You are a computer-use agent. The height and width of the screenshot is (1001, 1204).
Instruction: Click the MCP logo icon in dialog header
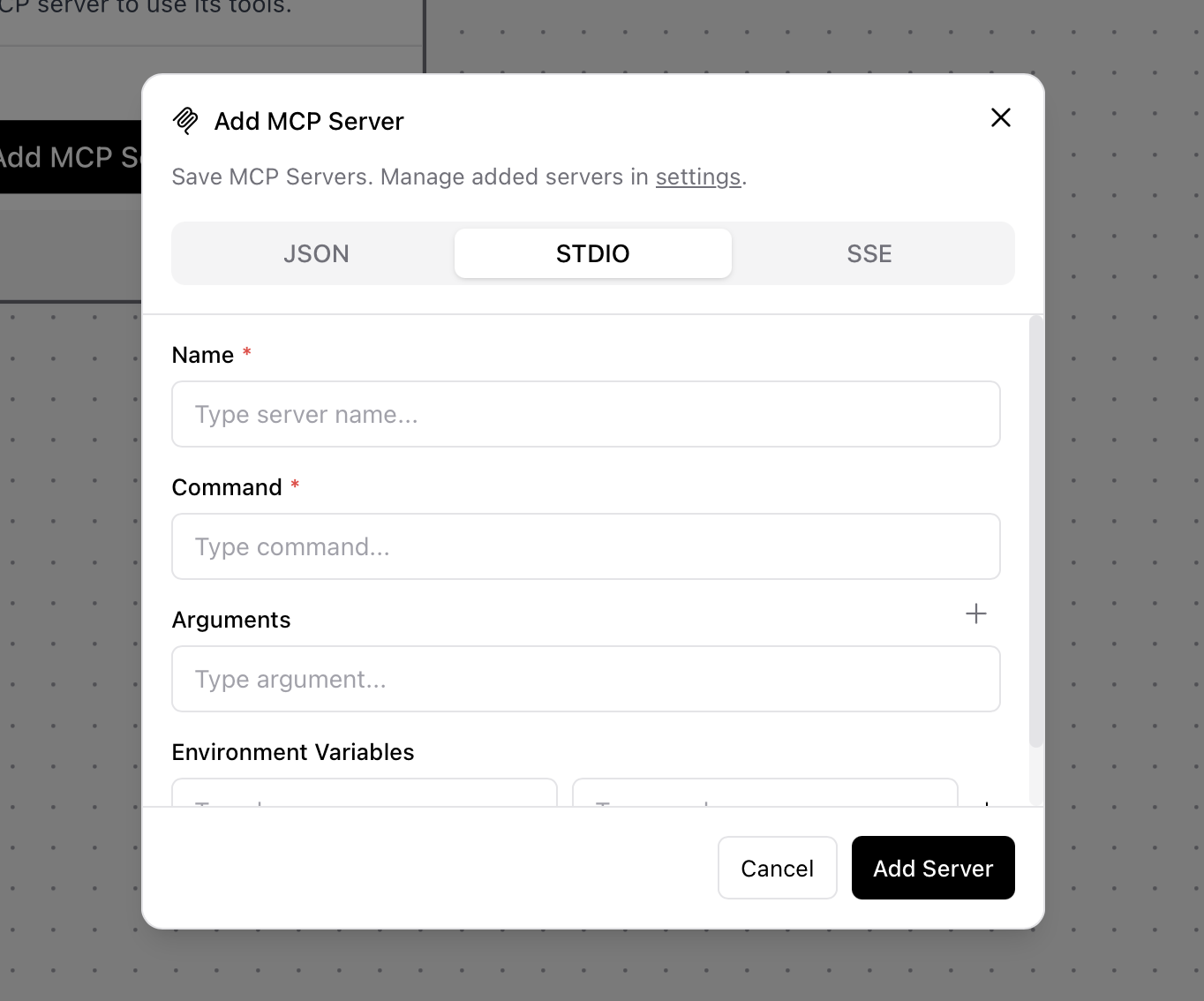(x=186, y=121)
